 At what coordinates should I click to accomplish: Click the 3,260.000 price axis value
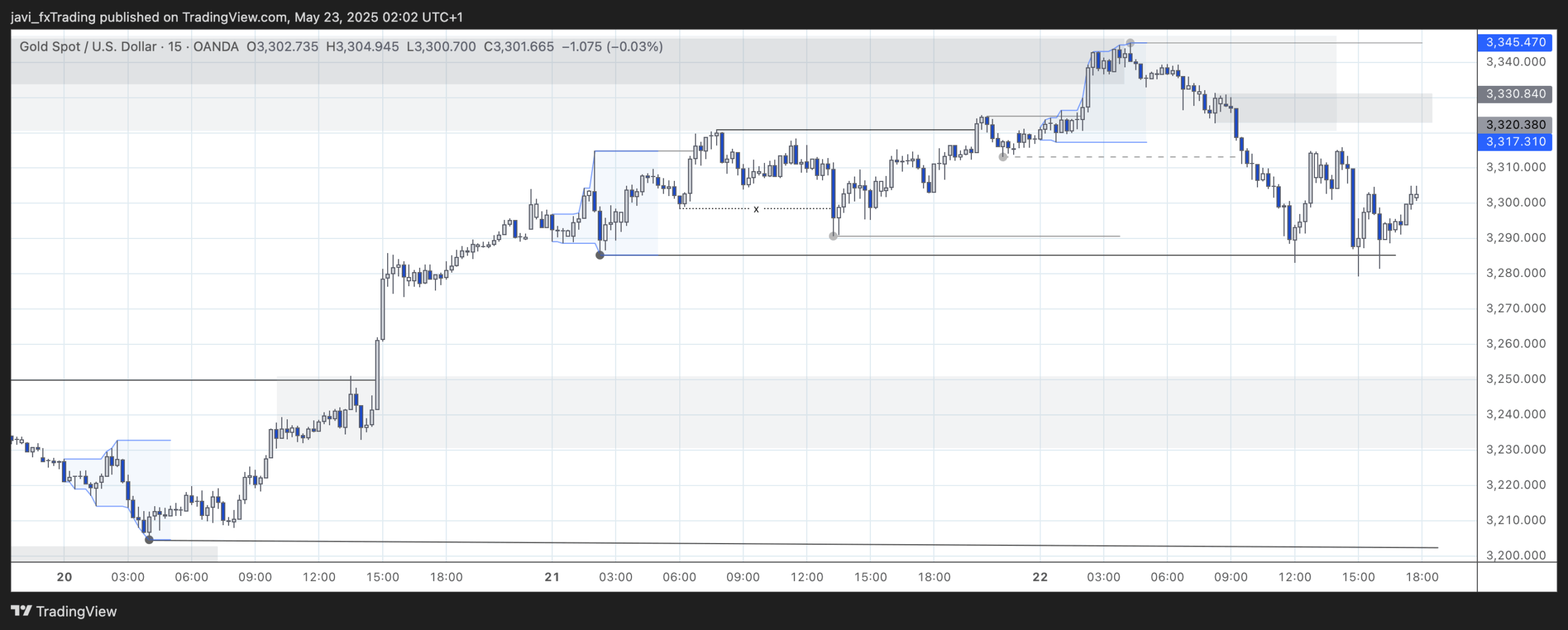[1516, 343]
